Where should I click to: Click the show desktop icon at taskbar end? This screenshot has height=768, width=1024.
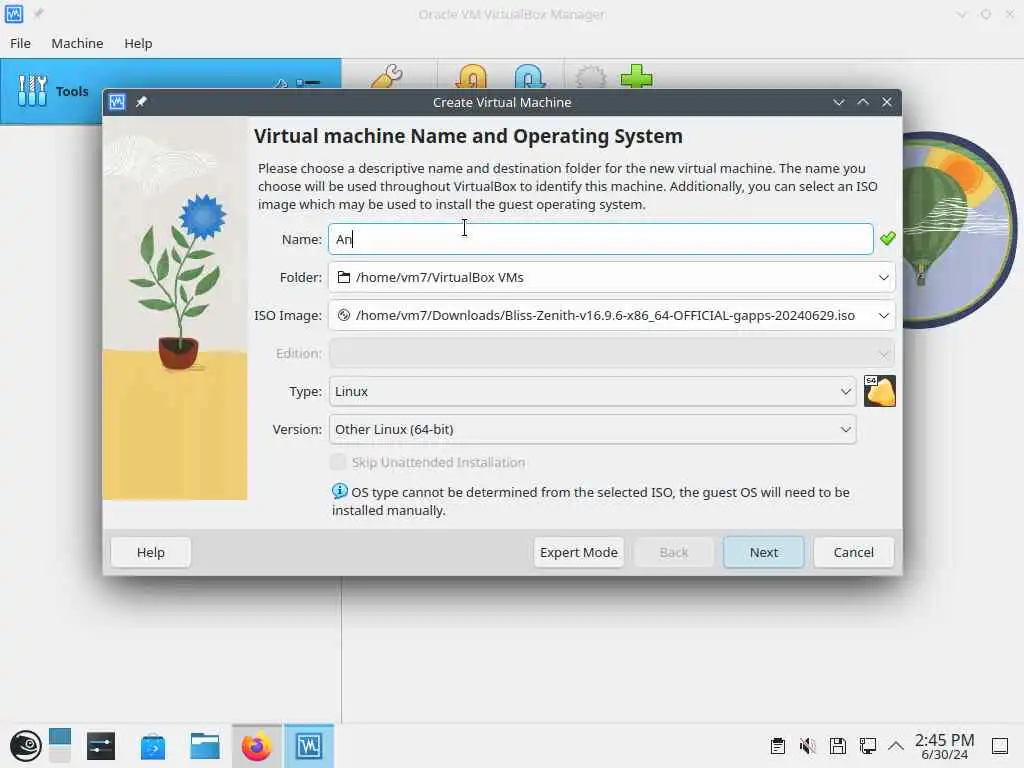pyautogui.click(x=1000, y=746)
